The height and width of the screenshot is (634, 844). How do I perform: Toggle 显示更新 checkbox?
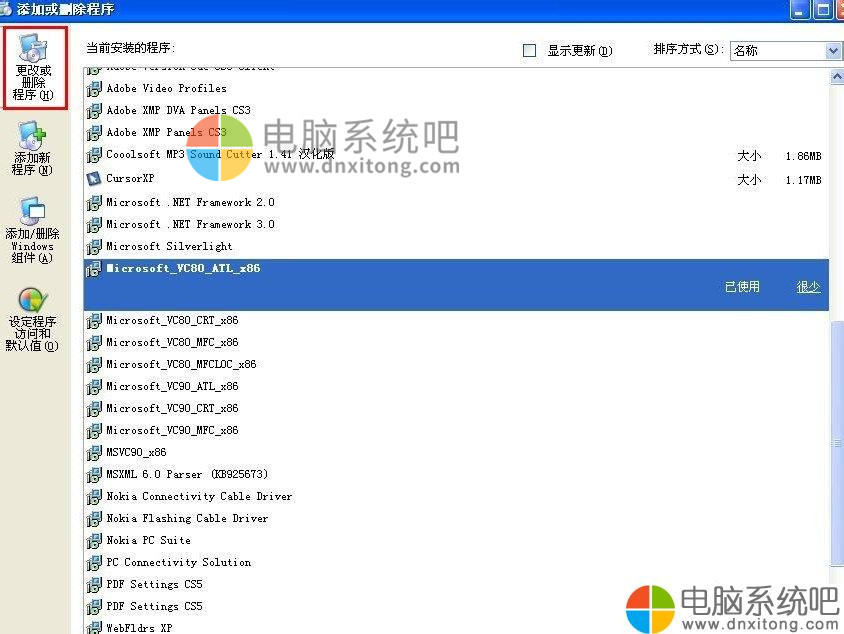(530, 51)
